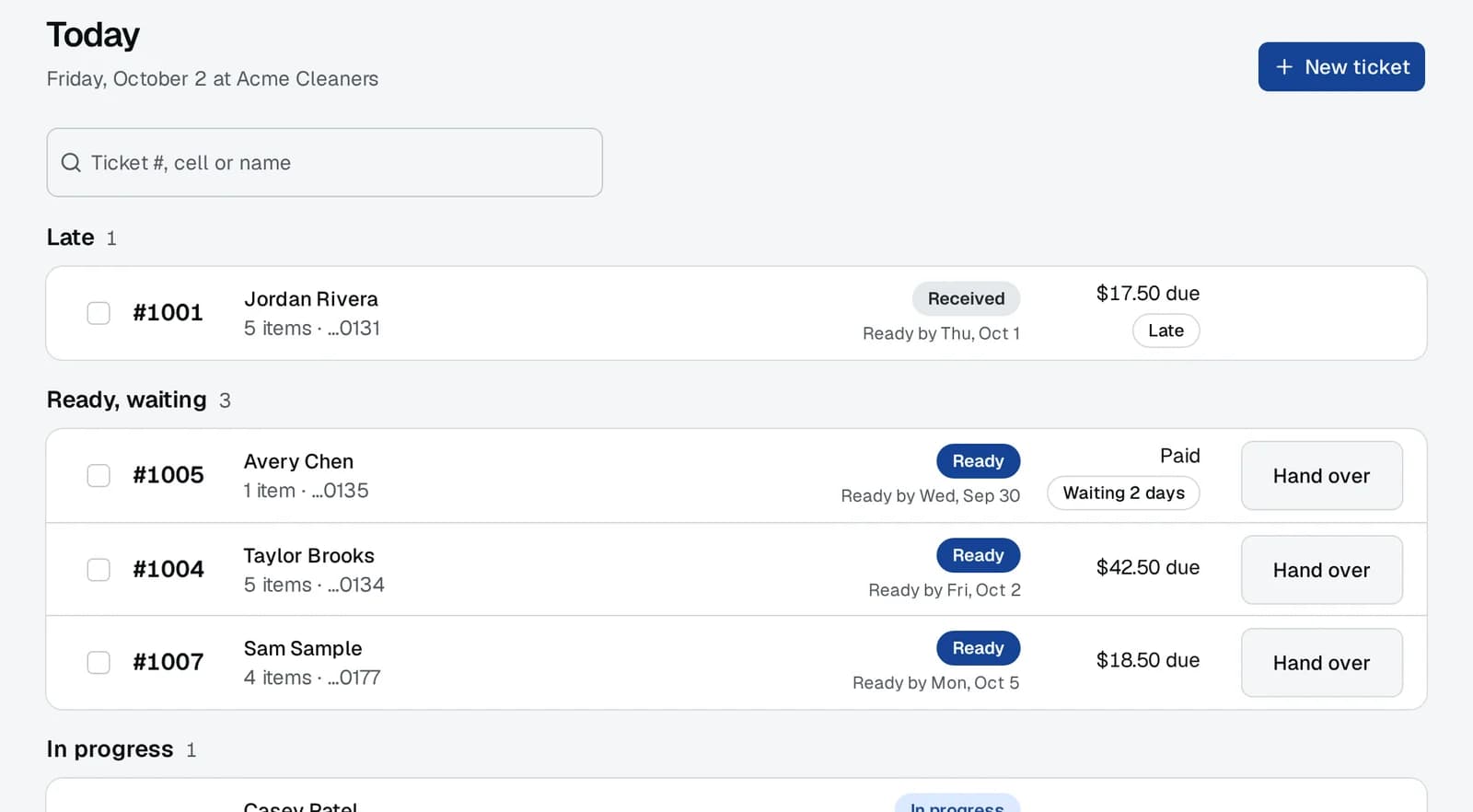Hand over Avery Chen's ticket

pyautogui.click(x=1322, y=476)
